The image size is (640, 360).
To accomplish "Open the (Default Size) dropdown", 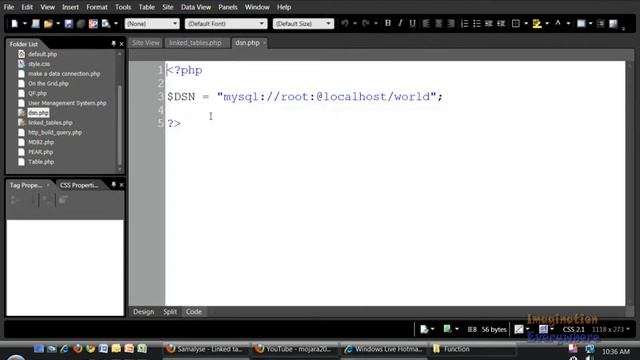I will [303, 24].
